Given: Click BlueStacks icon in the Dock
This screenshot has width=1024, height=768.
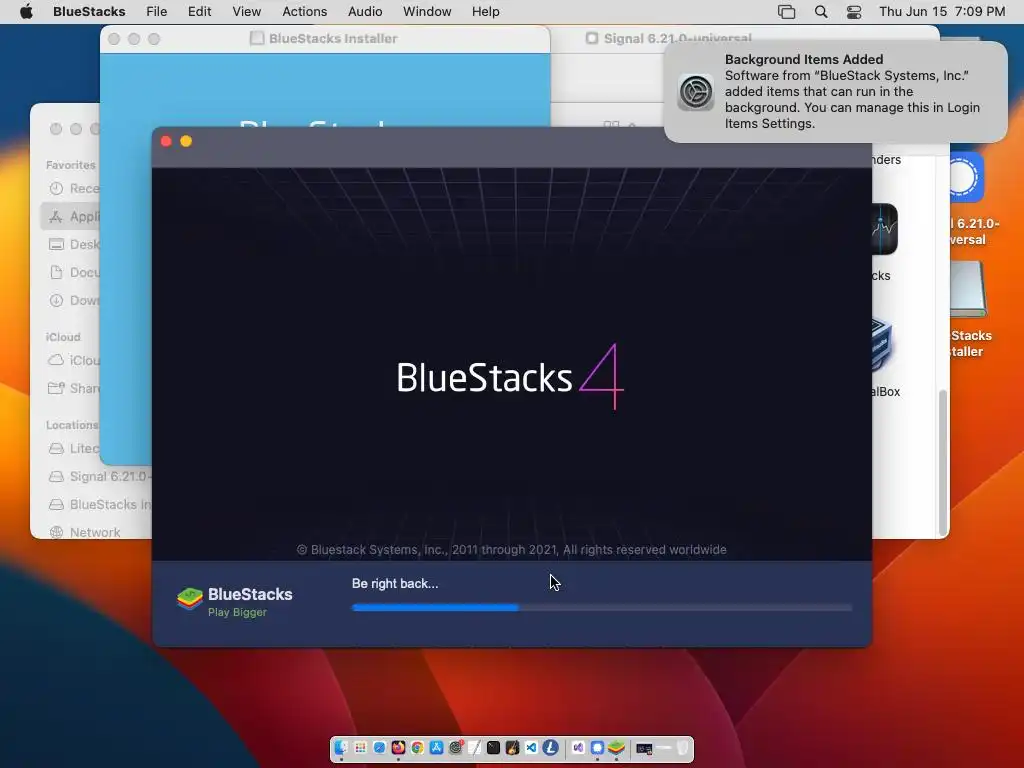Looking at the screenshot, I should 616,748.
